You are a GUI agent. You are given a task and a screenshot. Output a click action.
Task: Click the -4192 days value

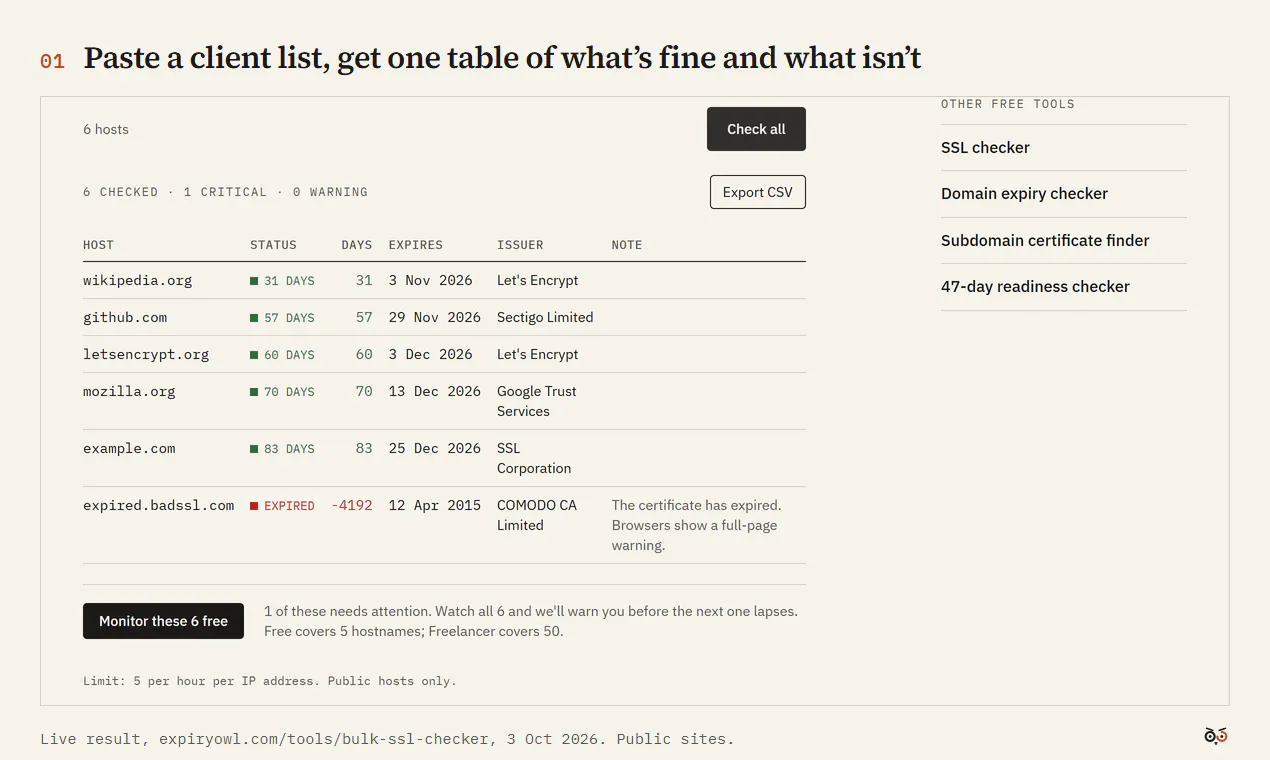pos(352,505)
